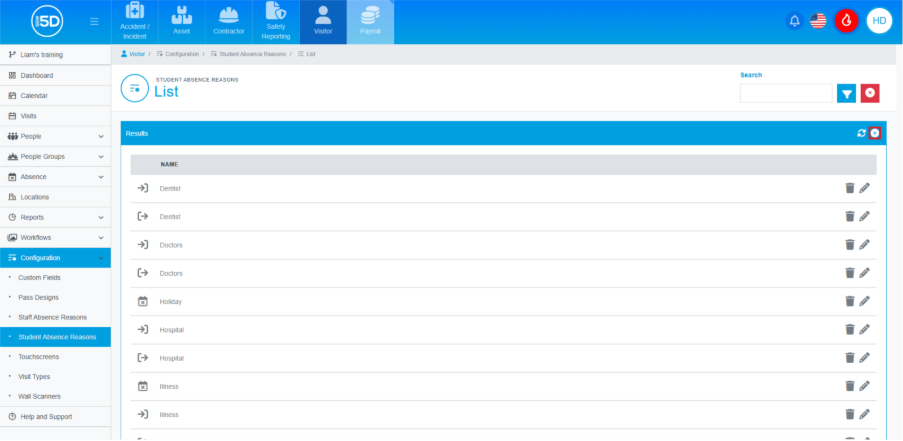Click the Search input field
The width and height of the screenshot is (903, 441).
786,93
